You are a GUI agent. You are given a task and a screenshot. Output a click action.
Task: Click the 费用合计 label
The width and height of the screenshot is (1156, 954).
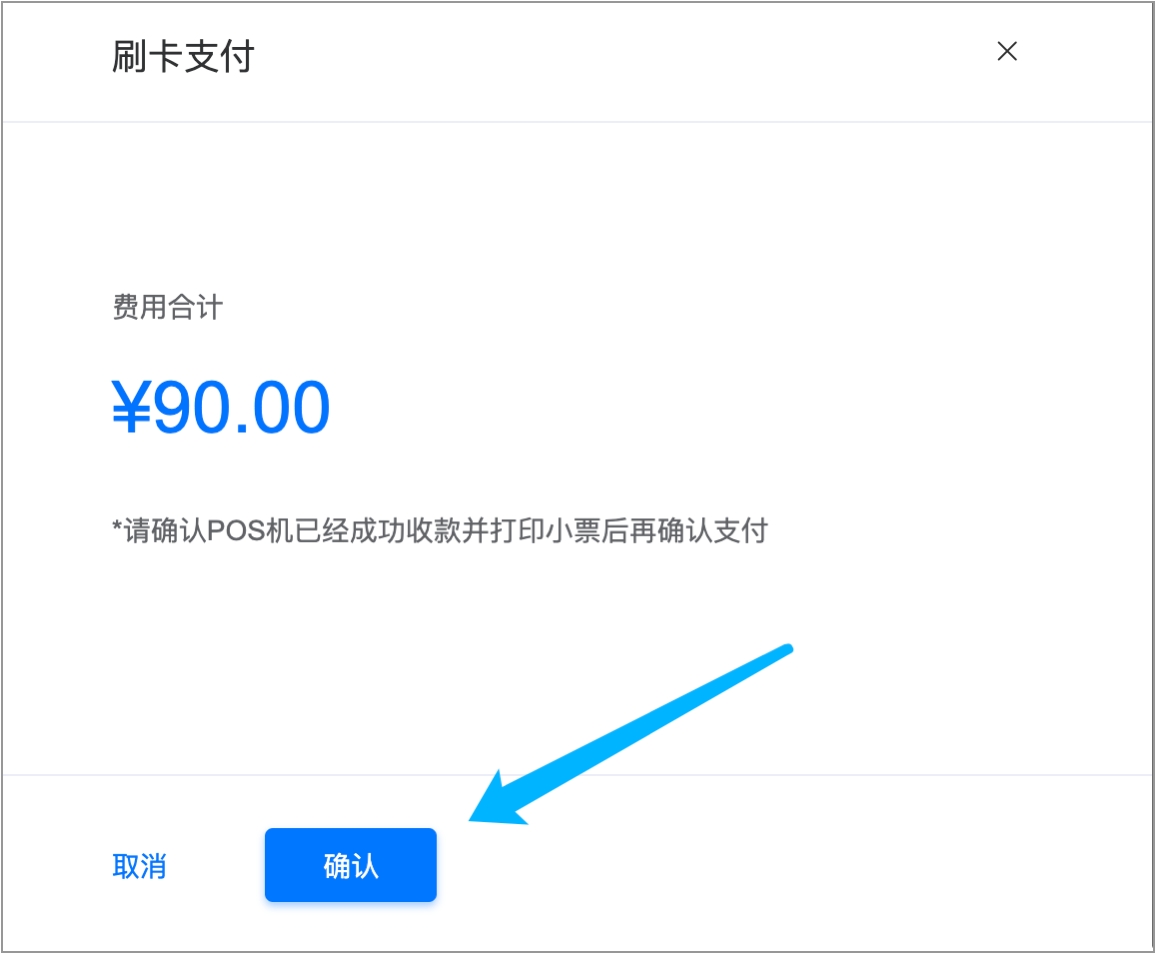167,307
